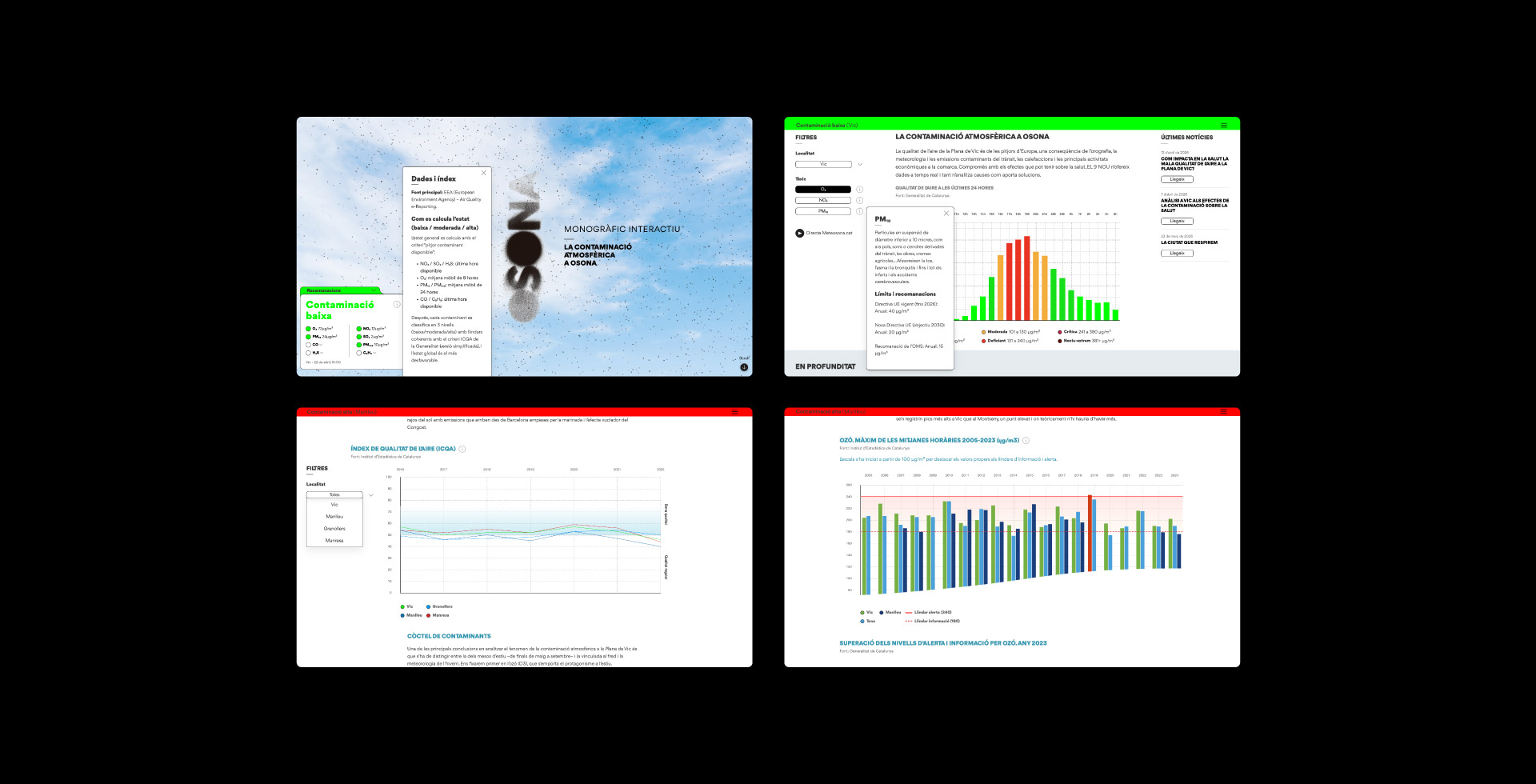Click the tallest red bar in 24-hour chart
Screen dimensions: 1536x784
1026,278
